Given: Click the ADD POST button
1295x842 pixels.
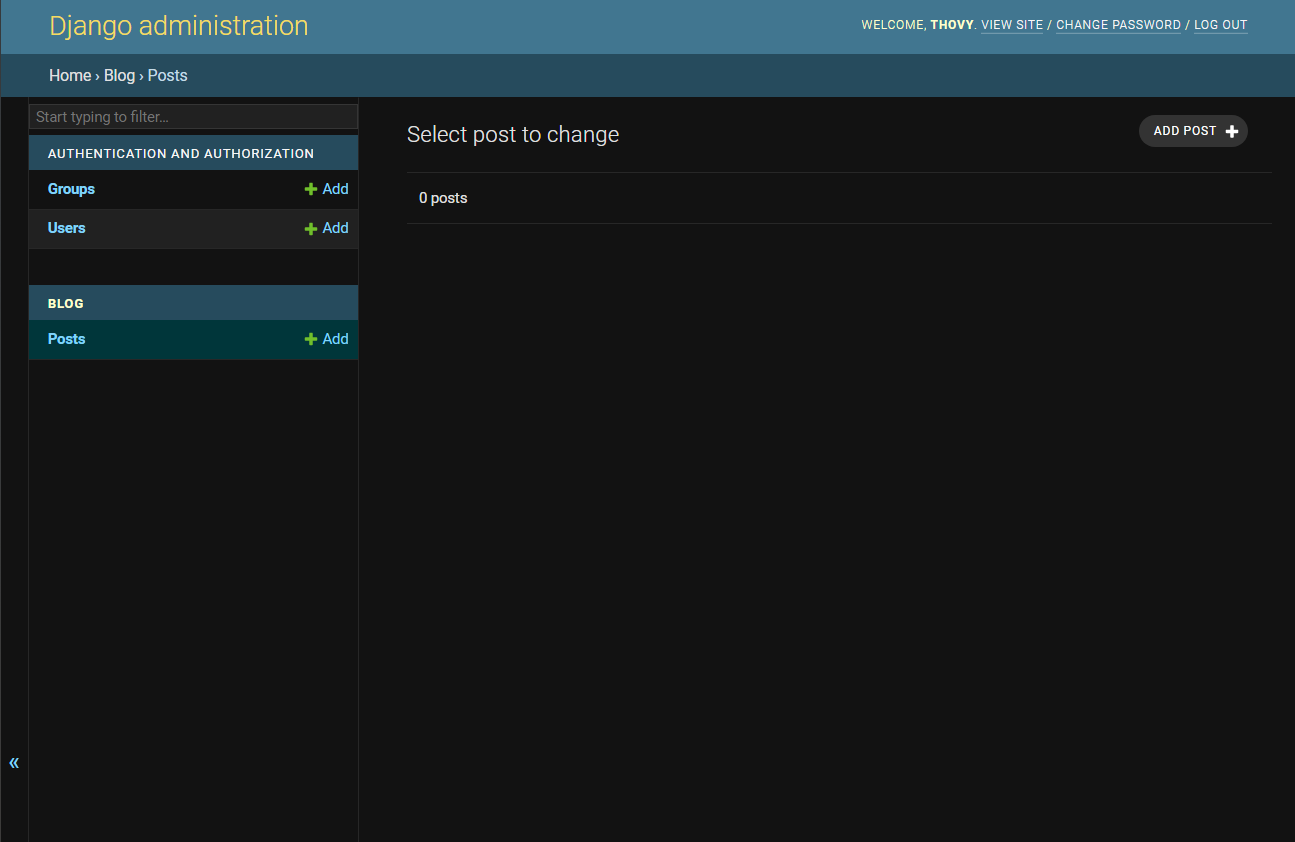Looking at the screenshot, I should point(1193,131).
